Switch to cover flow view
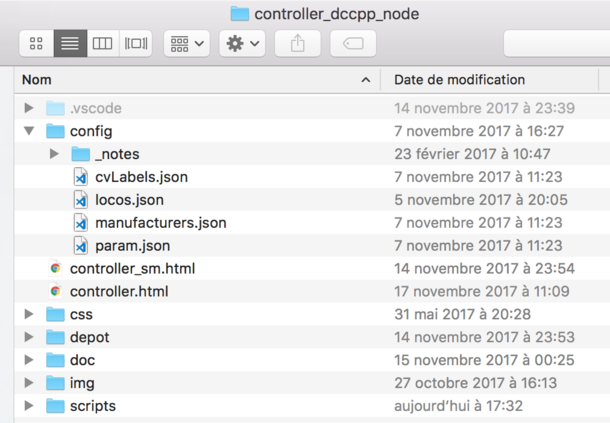Viewport: 610px width, 423px height. (135, 43)
